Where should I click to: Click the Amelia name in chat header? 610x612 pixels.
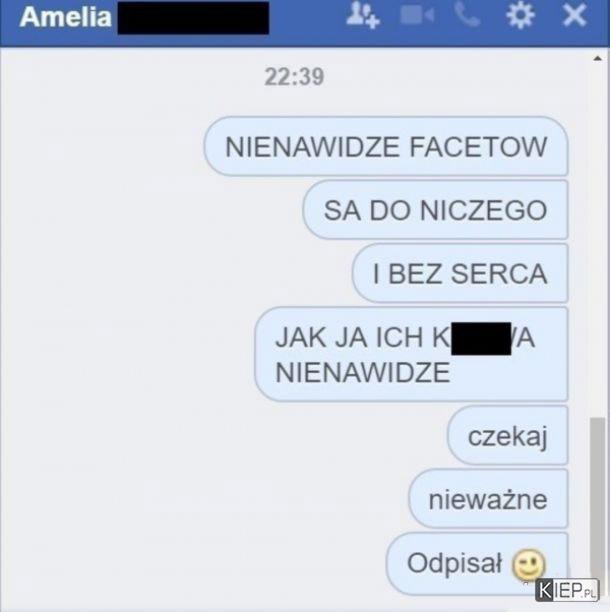[66, 17]
